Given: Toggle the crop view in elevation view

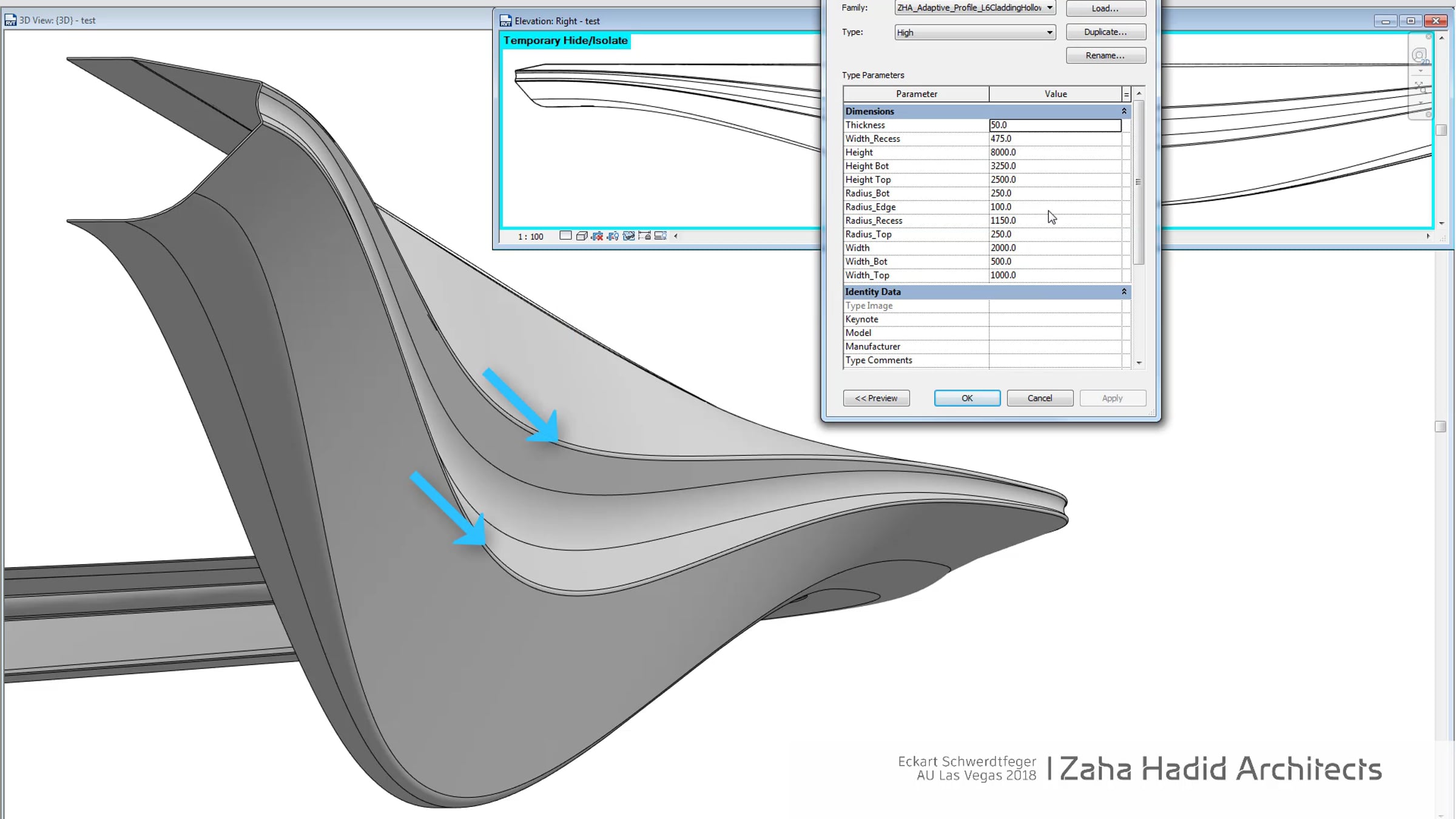Looking at the screenshot, I should pos(598,236).
